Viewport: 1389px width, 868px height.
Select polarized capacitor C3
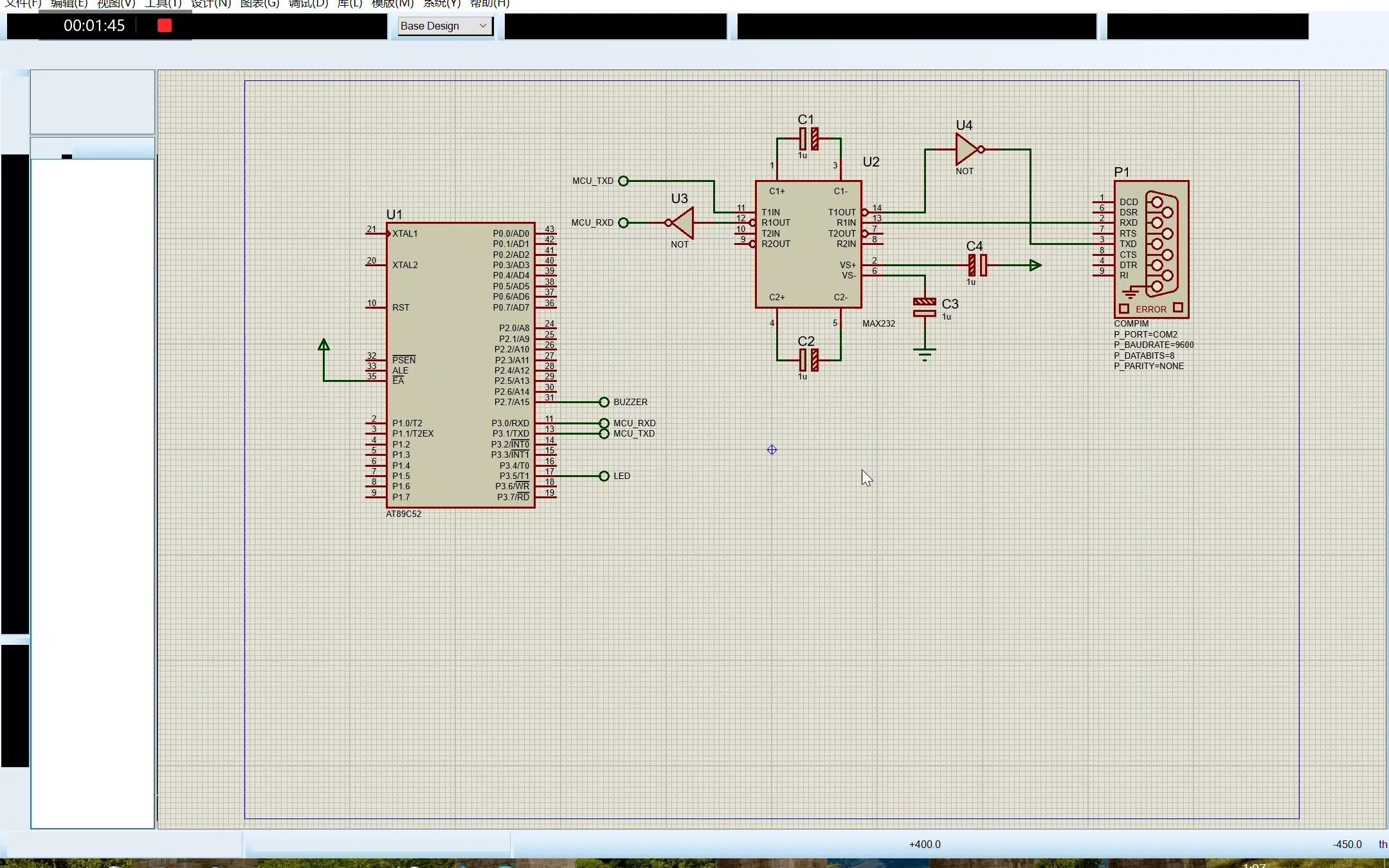[925, 307]
